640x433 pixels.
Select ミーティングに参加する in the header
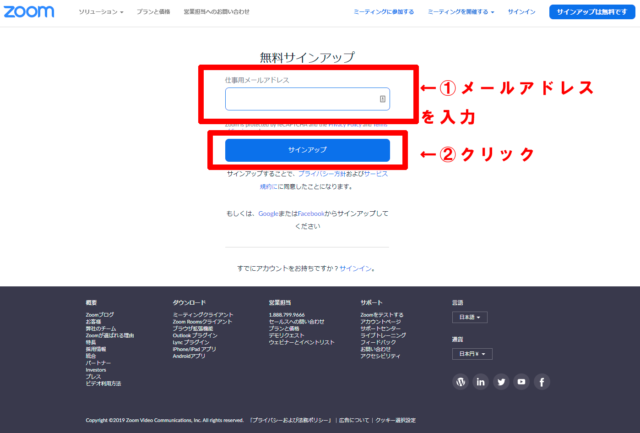coord(384,12)
